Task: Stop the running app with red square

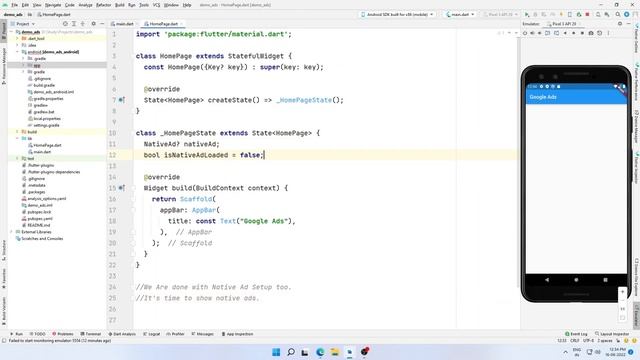Action: pos(587,14)
